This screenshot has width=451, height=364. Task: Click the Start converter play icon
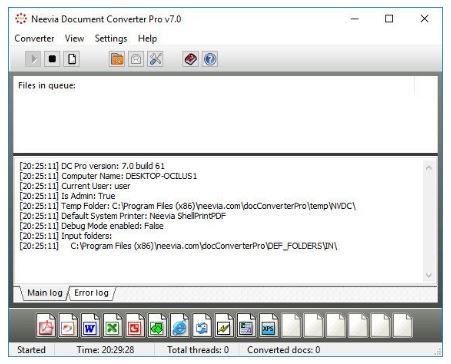point(33,59)
